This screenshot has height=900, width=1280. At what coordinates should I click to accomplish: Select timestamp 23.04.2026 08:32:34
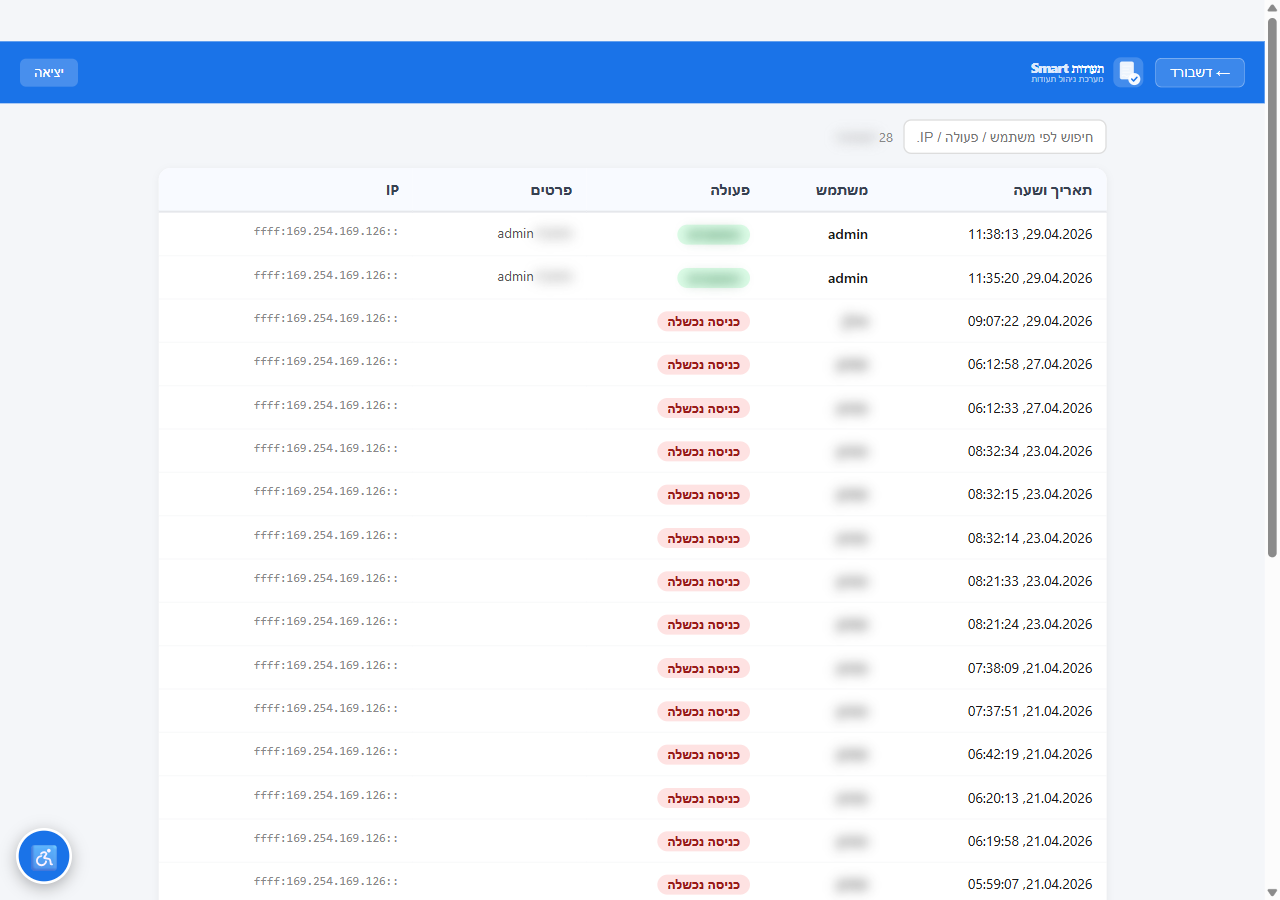click(1030, 451)
